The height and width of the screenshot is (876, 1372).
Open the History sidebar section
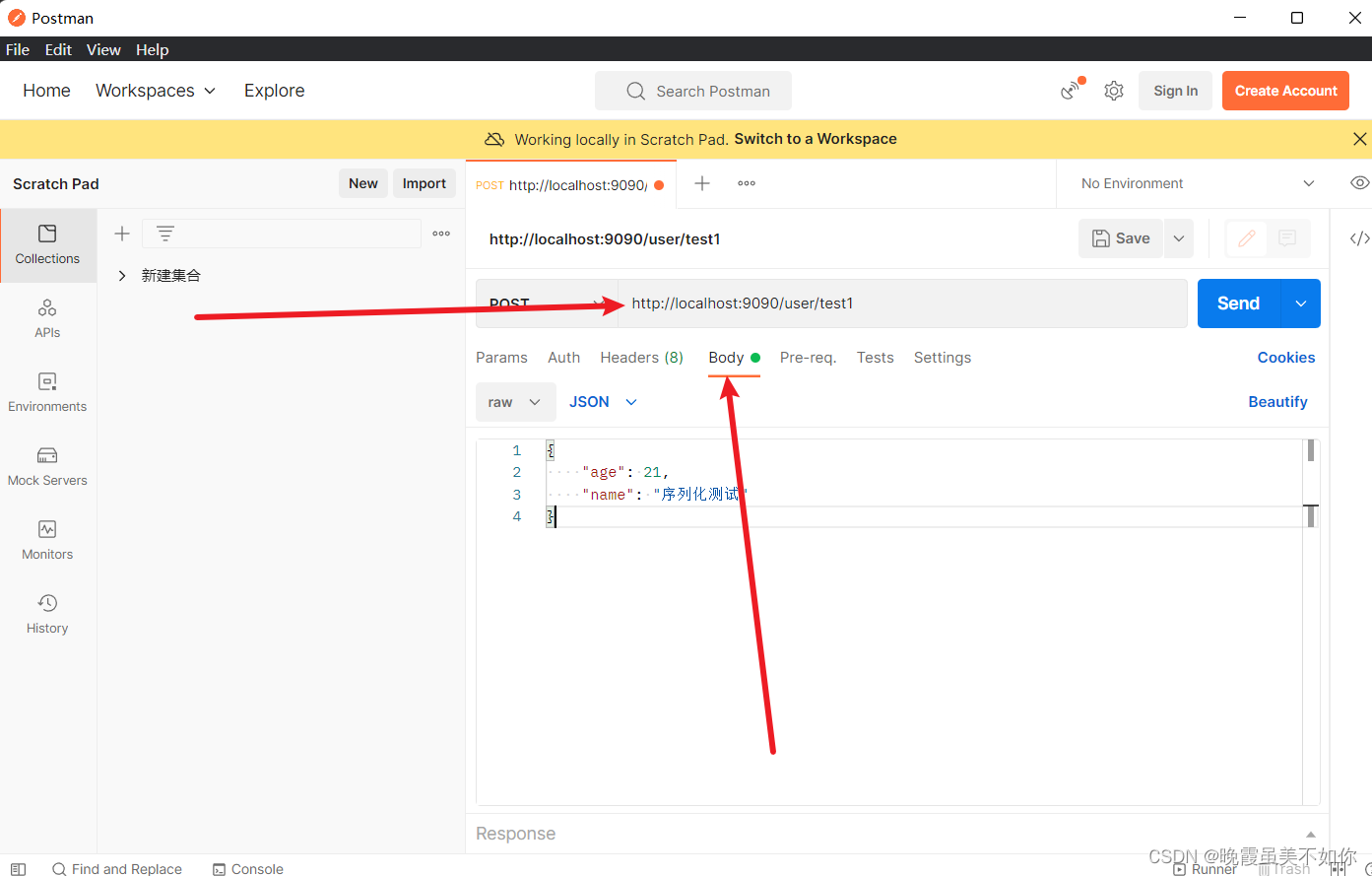47,614
